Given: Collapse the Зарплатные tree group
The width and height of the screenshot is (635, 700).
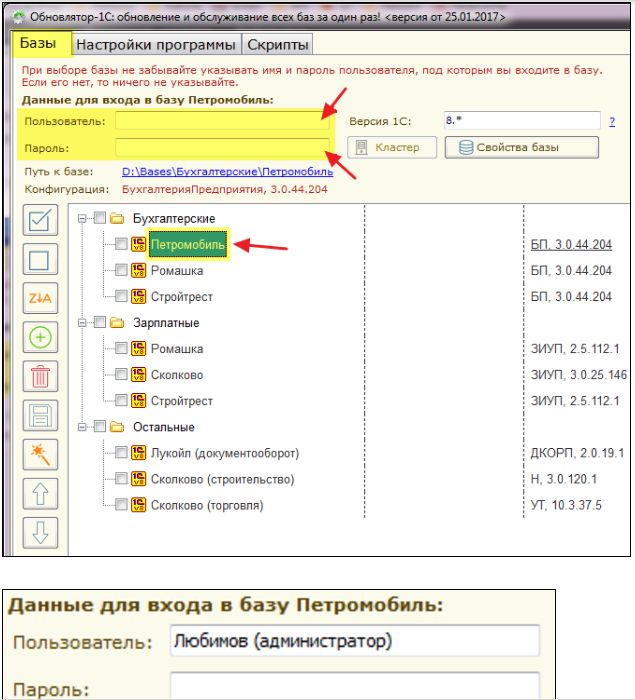Looking at the screenshot, I should point(82,322).
